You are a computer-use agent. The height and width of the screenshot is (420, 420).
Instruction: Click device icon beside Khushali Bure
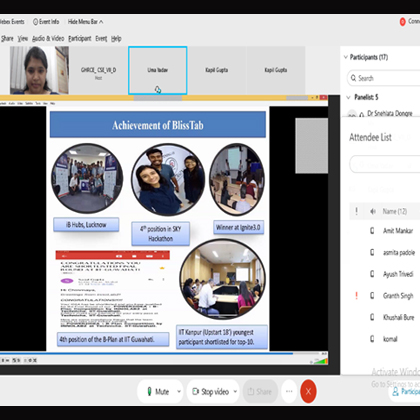pos(372,317)
